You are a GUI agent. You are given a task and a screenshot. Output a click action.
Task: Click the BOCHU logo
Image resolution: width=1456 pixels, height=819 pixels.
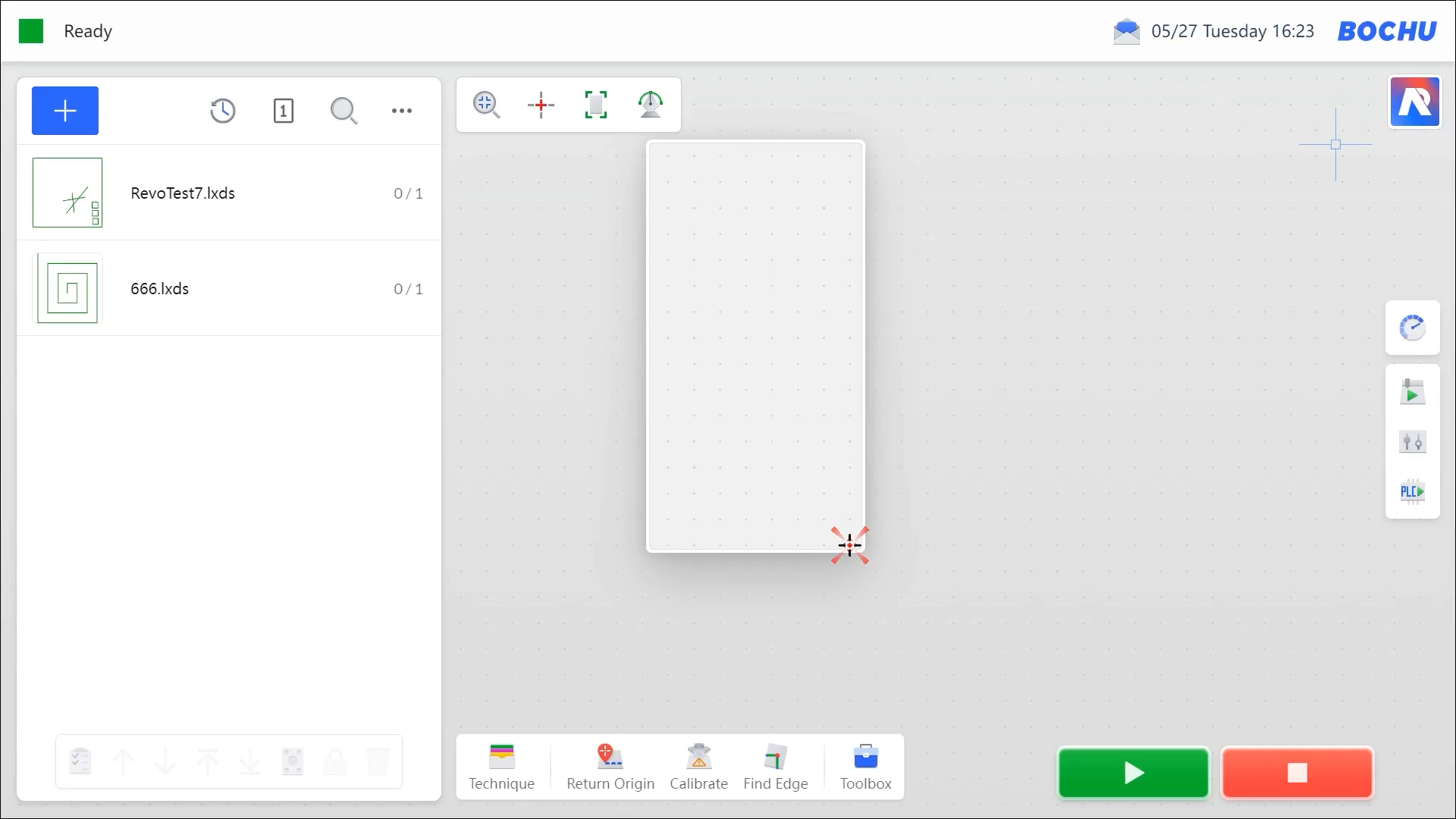(1387, 31)
